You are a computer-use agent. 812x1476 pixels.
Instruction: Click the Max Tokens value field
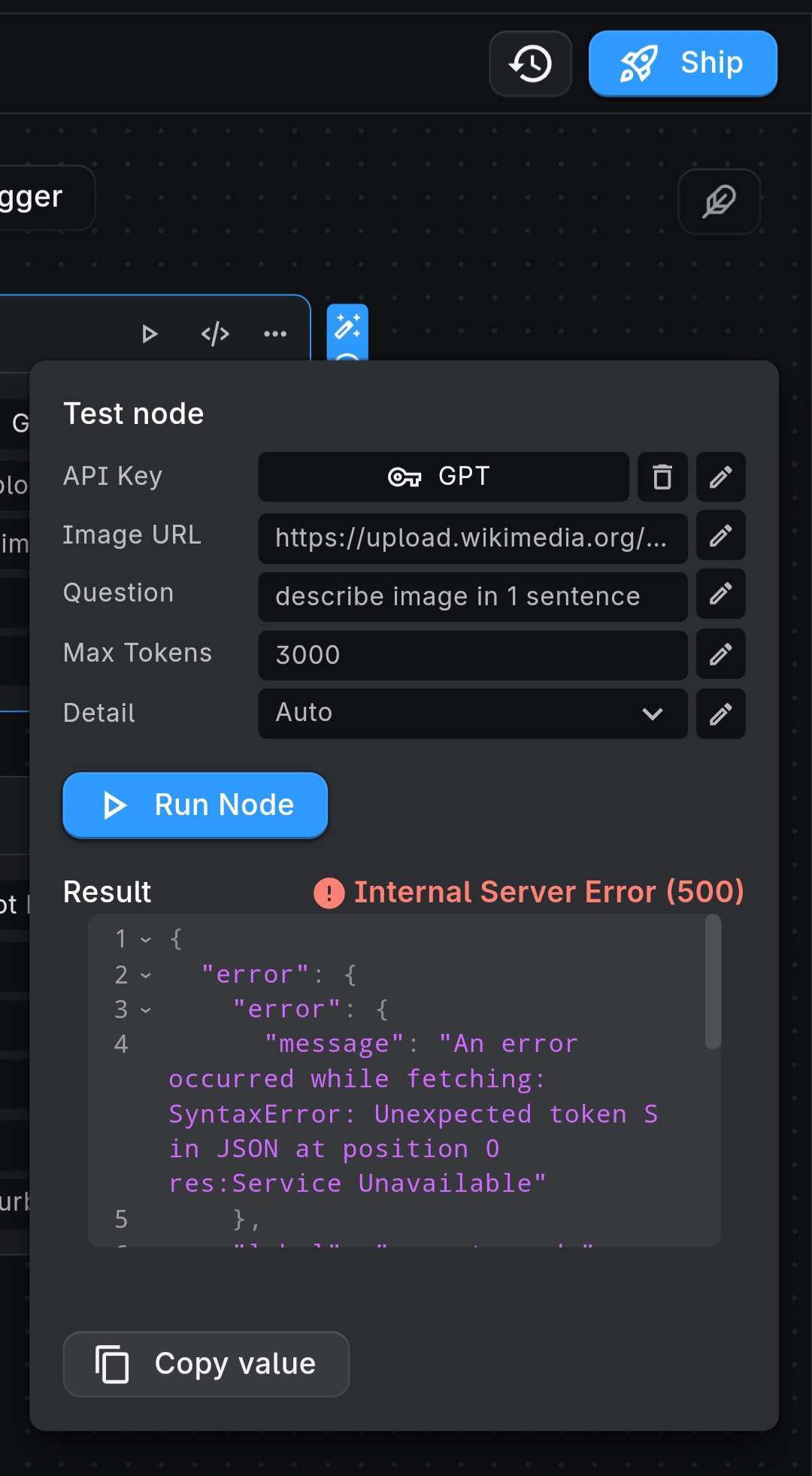(472, 654)
